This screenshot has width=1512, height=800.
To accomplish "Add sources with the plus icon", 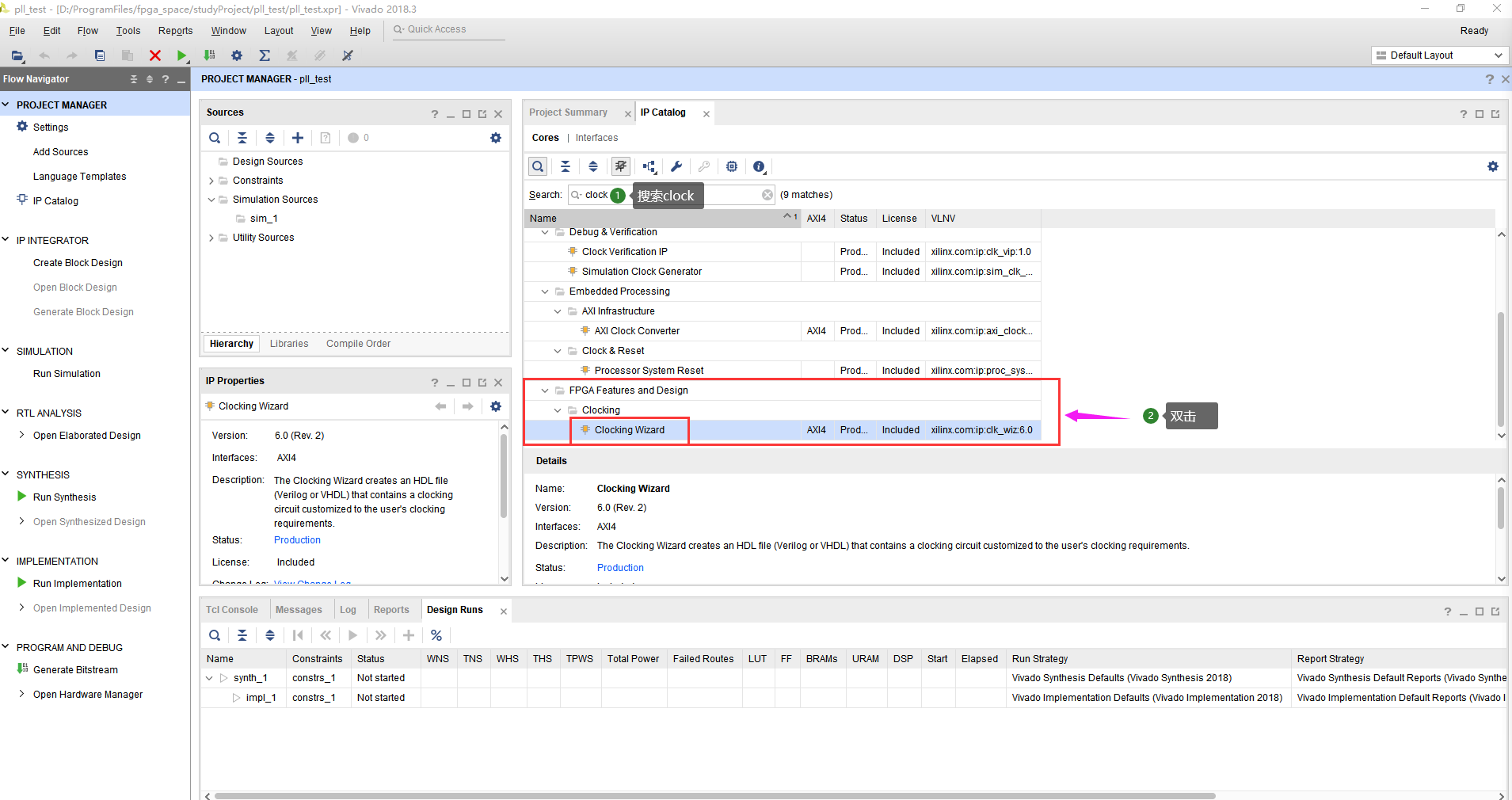I will [x=298, y=138].
